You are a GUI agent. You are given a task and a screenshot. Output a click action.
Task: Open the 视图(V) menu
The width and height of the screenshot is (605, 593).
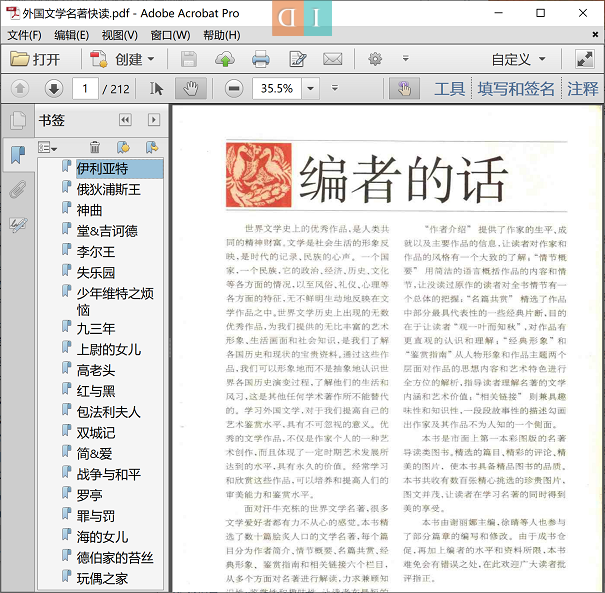[x=120, y=35]
